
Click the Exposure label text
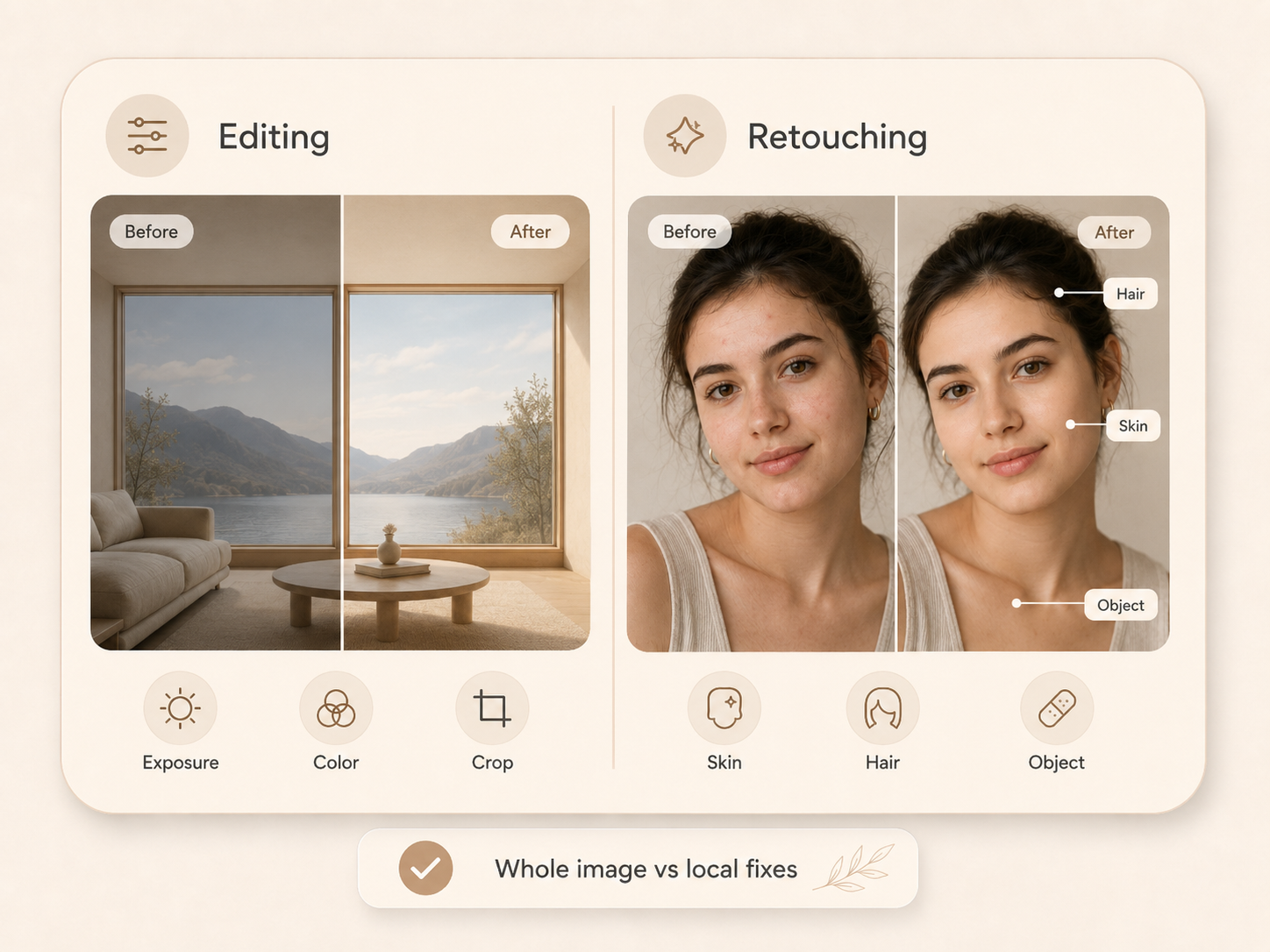pos(181,763)
